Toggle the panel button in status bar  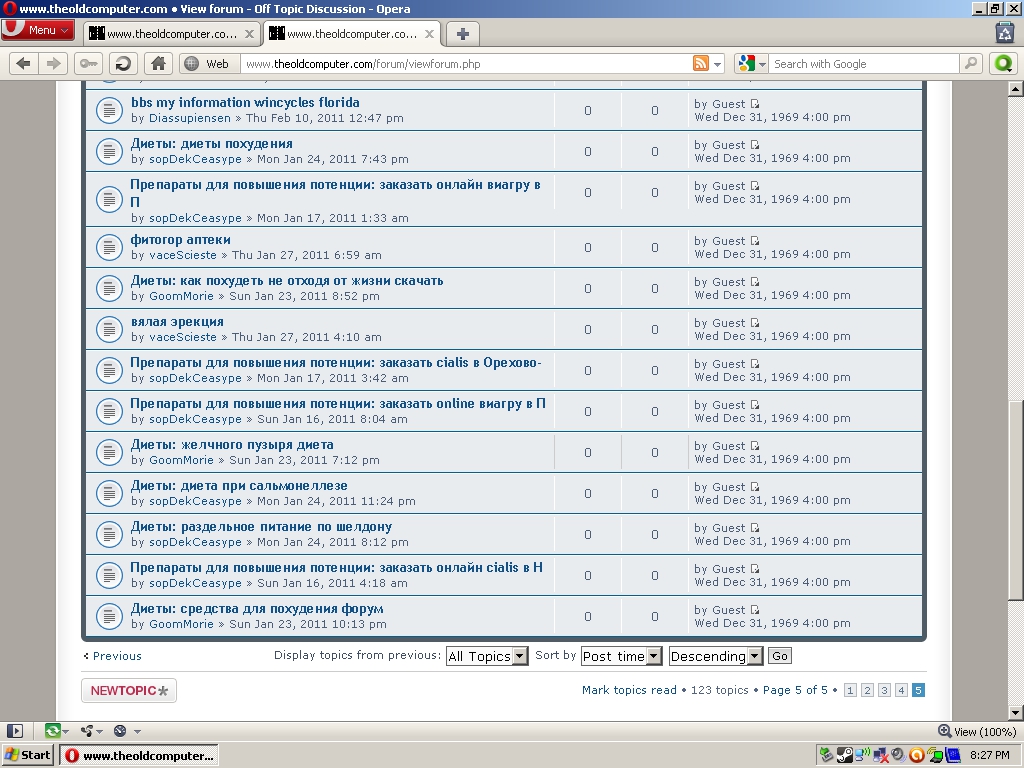pyautogui.click(x=14, y=731)
